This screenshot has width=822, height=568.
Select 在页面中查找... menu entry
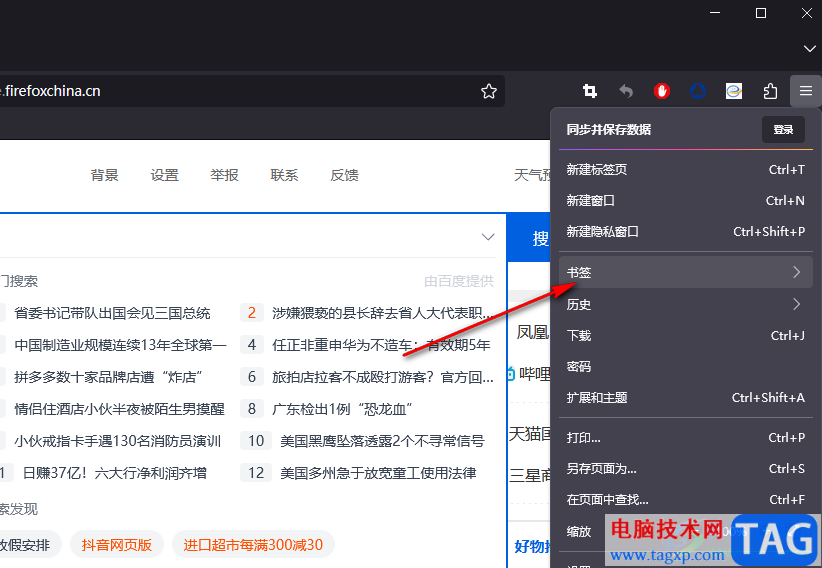click(686, 499)
